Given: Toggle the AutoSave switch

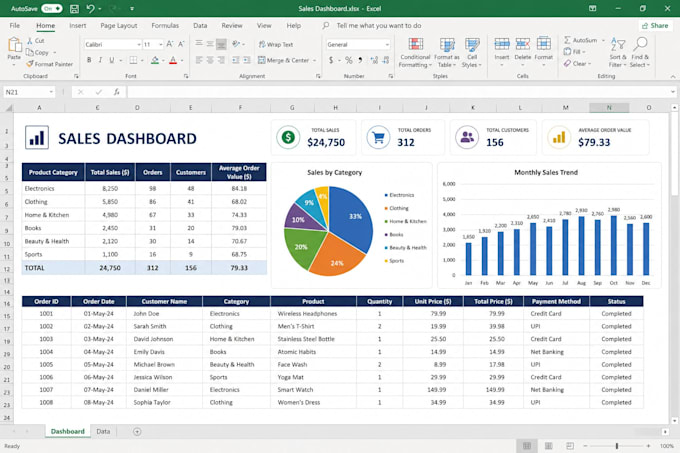Looking at the screenshot, I should click(52, 8).
